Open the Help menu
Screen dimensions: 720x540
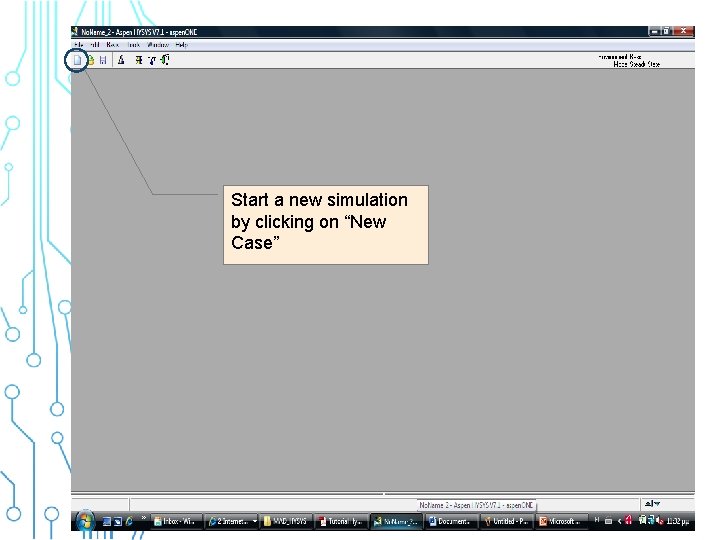pyautogui.click(x=182, y=45)
